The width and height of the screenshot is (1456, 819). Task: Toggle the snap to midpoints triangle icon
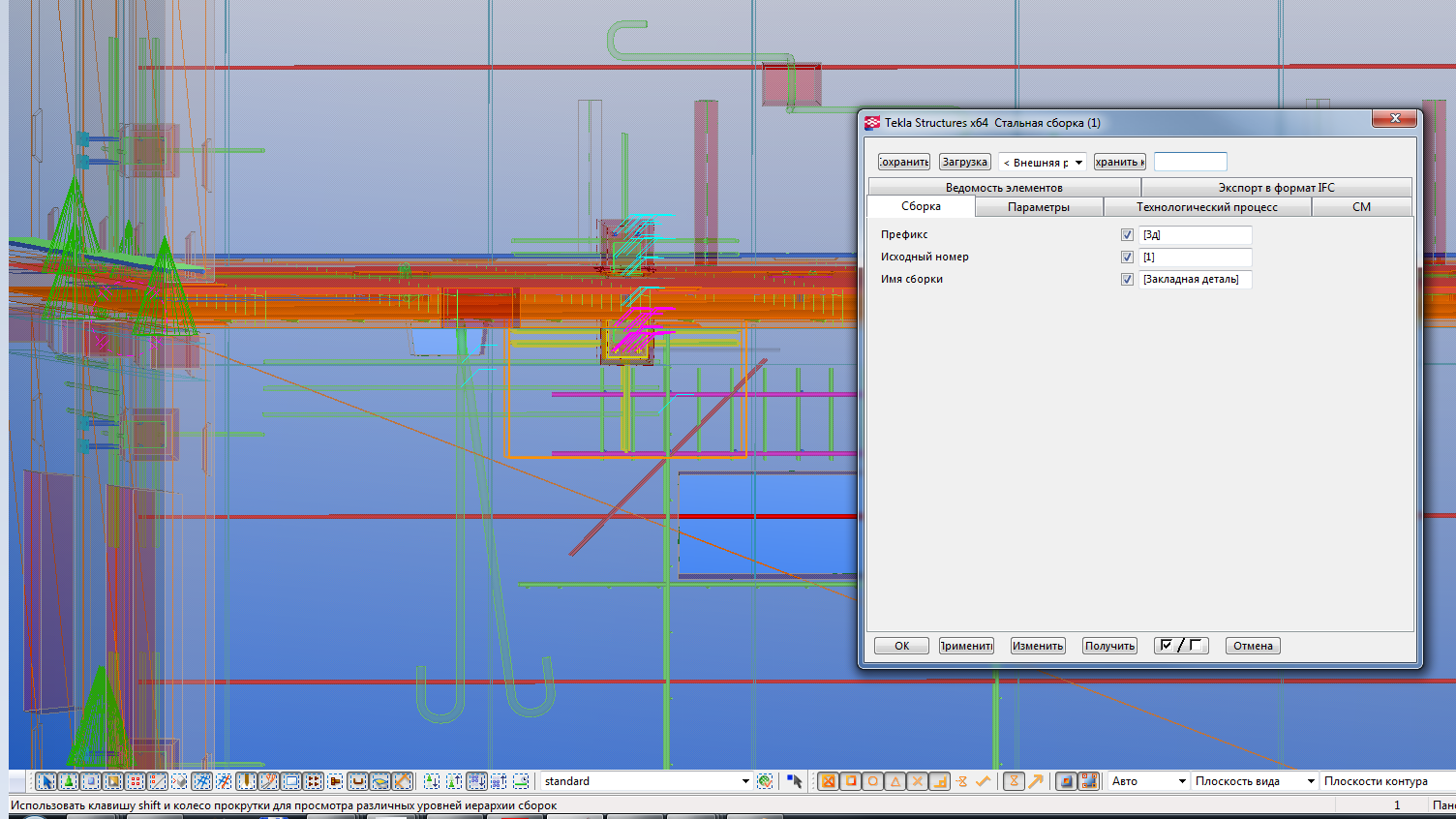coord(895,781)
